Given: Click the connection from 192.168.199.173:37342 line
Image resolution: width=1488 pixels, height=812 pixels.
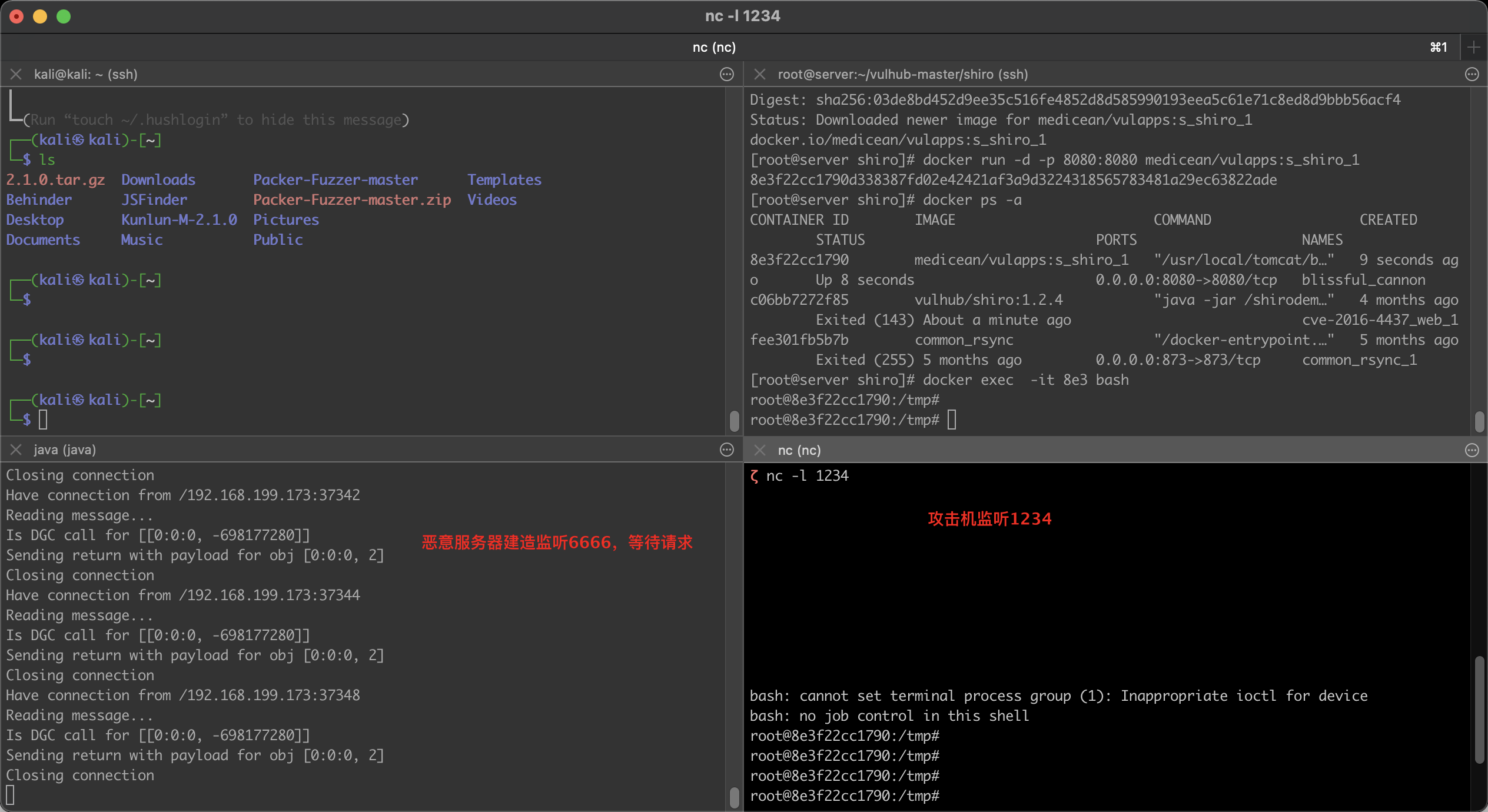Looking at the screenshot, I should point(183,495).
